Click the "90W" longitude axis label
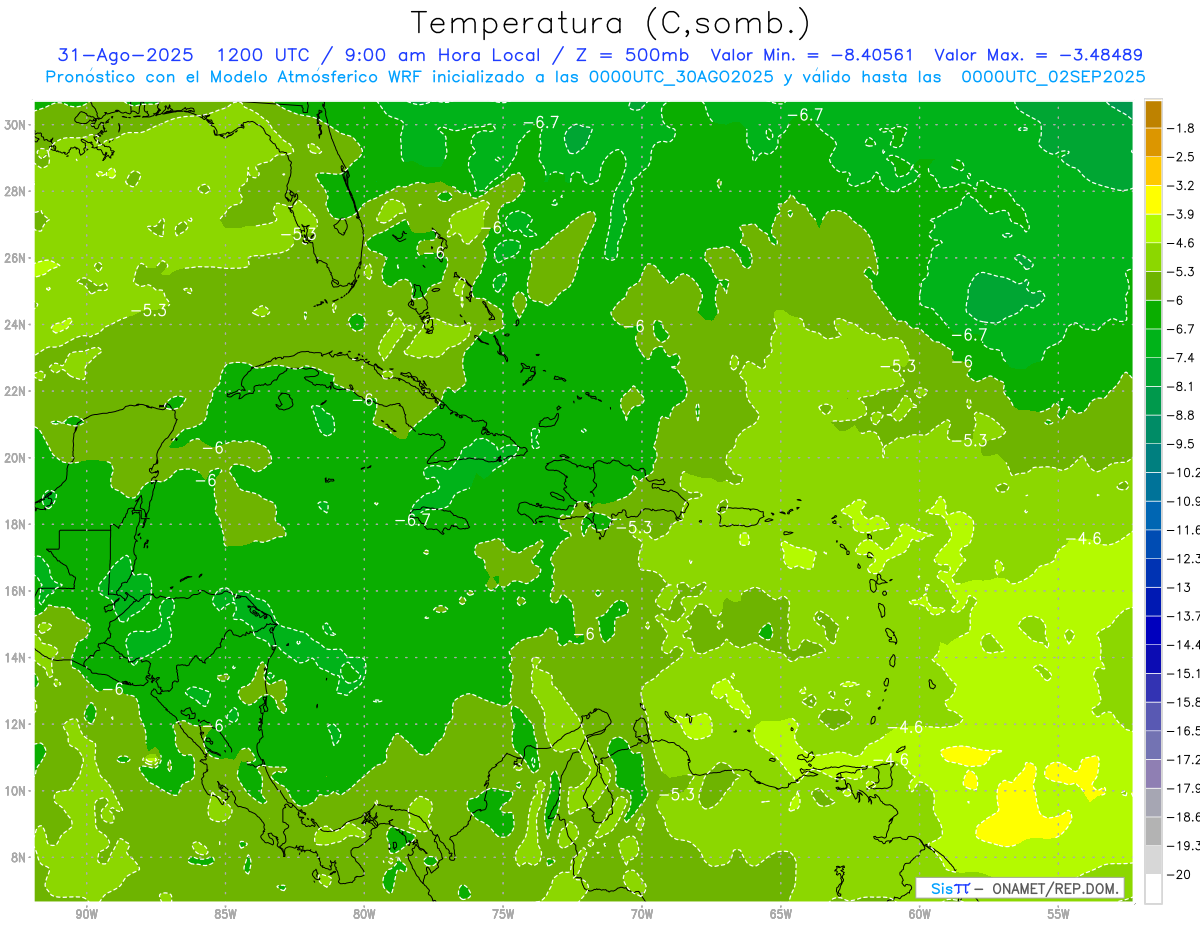 pos(86,914)
